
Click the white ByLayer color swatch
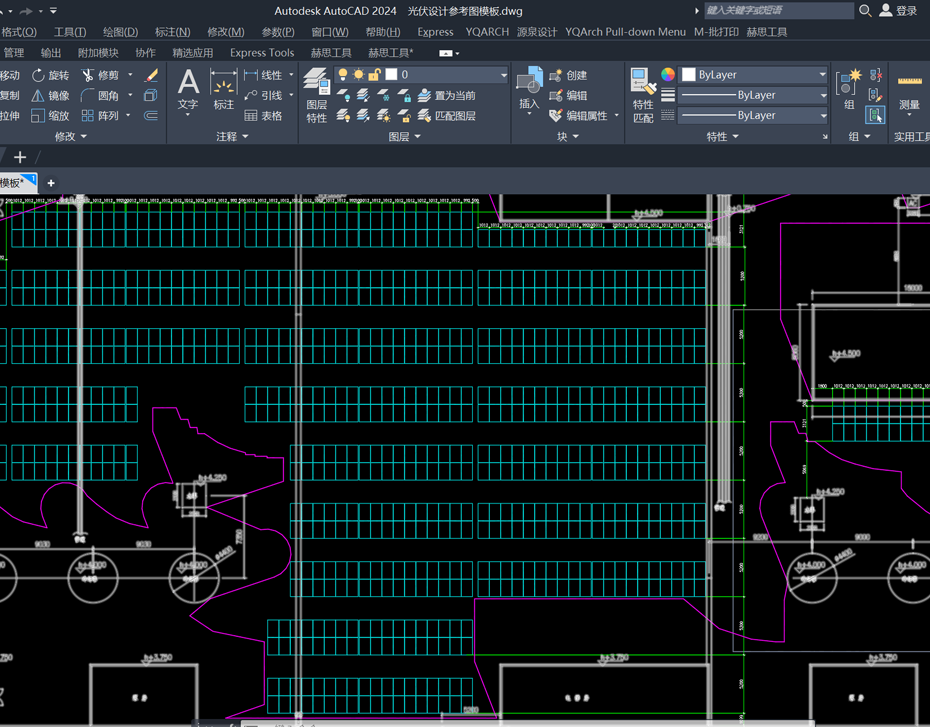coord(689,75)
